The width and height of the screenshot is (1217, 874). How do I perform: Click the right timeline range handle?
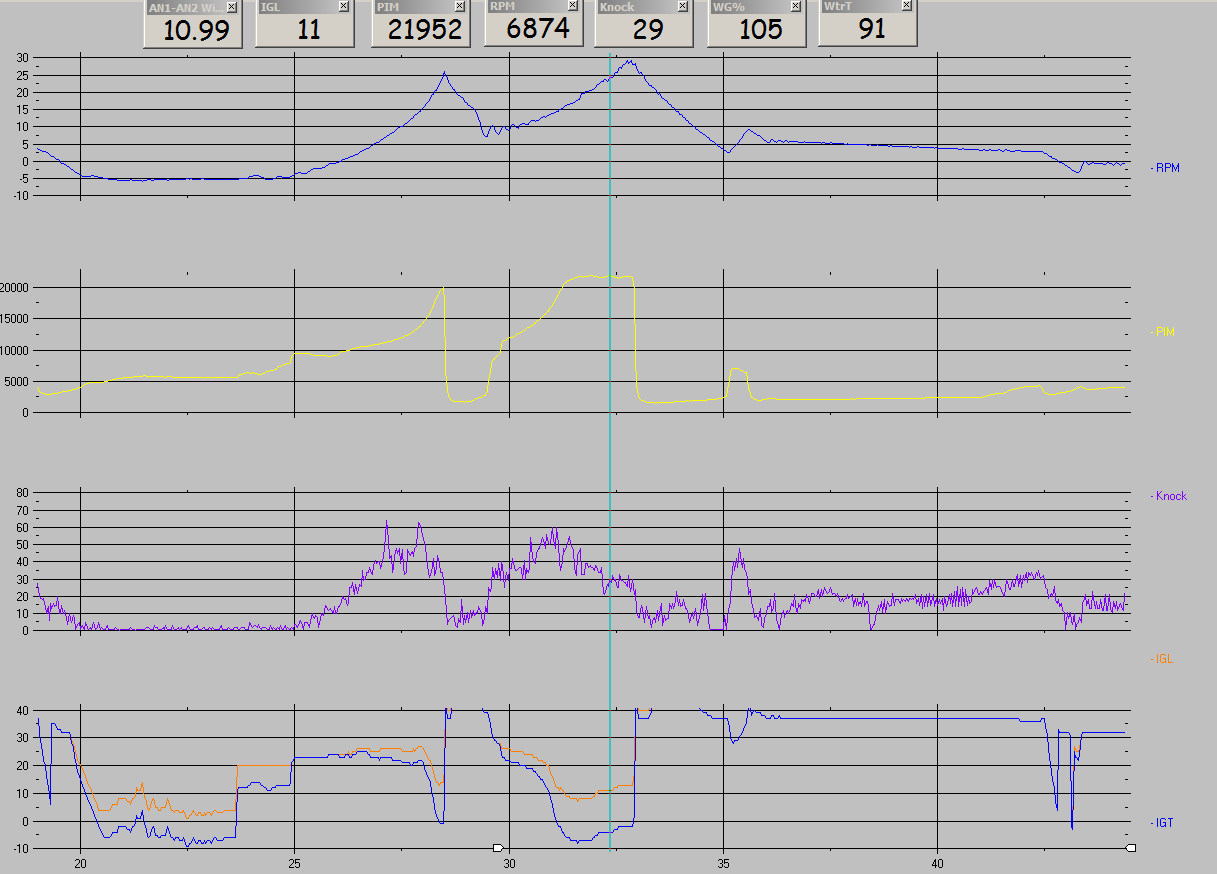(1131, 848)
